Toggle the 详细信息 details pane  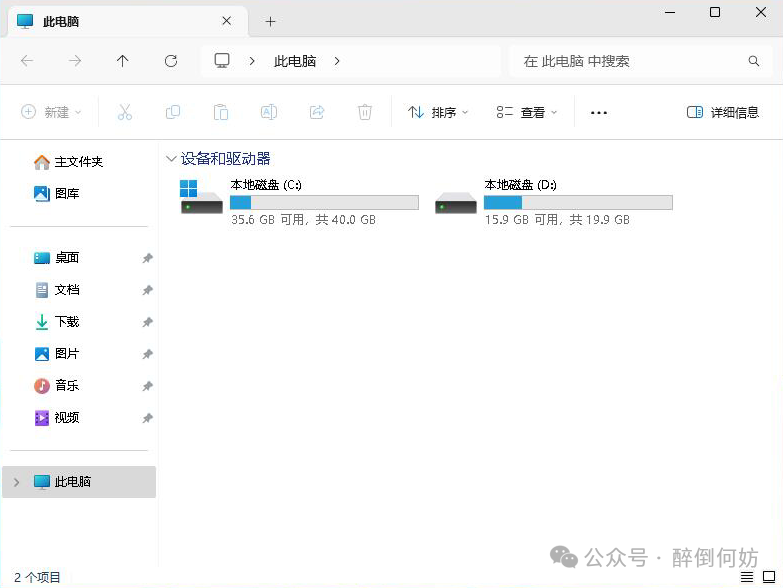723,113
